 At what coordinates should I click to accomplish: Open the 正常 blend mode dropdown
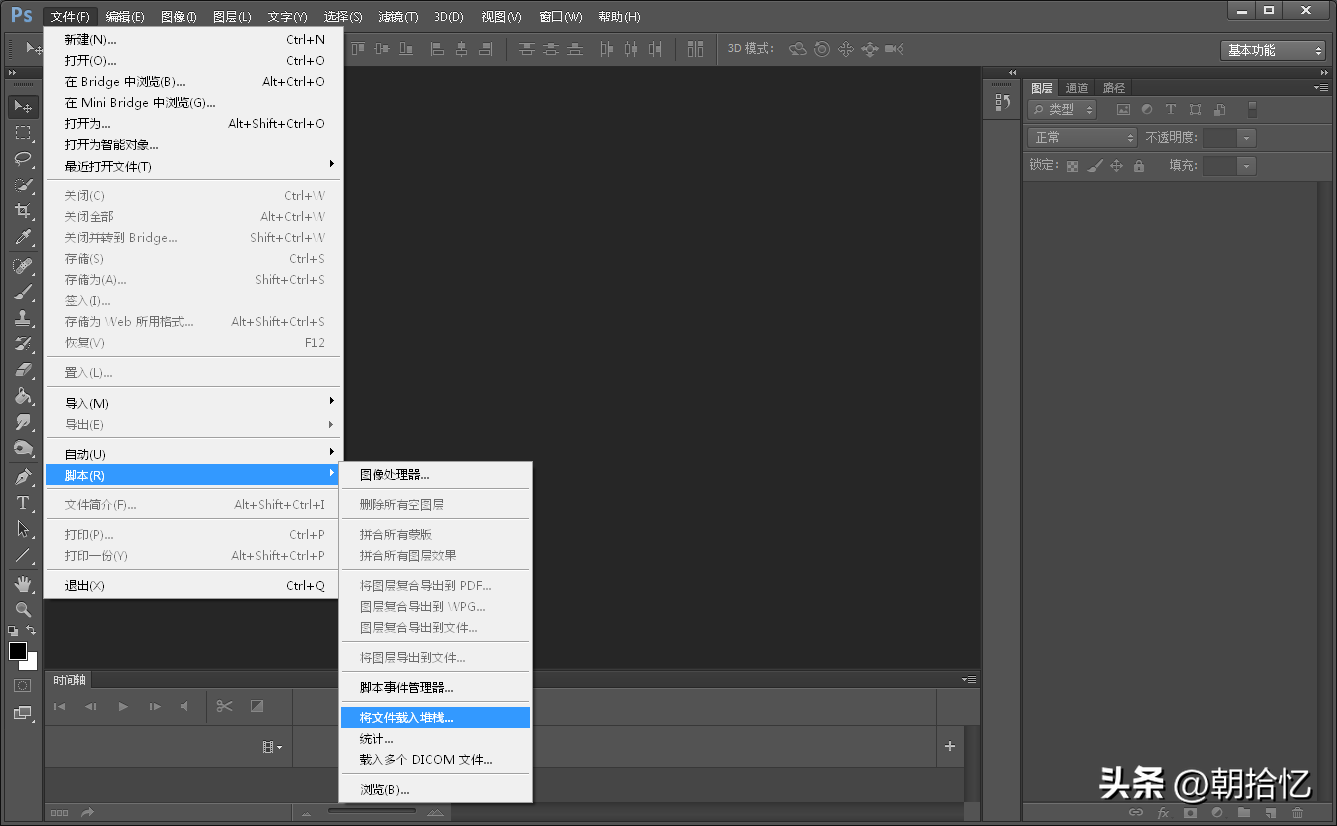[1083, 138]
